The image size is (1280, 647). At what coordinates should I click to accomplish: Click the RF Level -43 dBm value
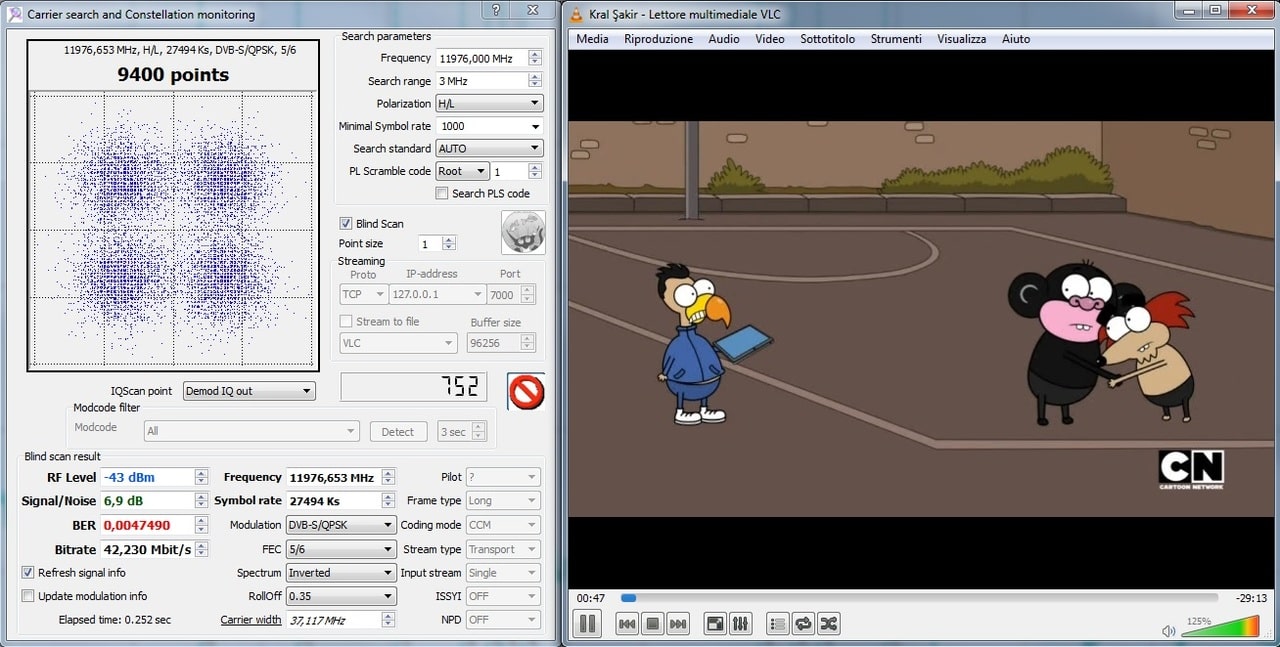(x=147, y=477)
